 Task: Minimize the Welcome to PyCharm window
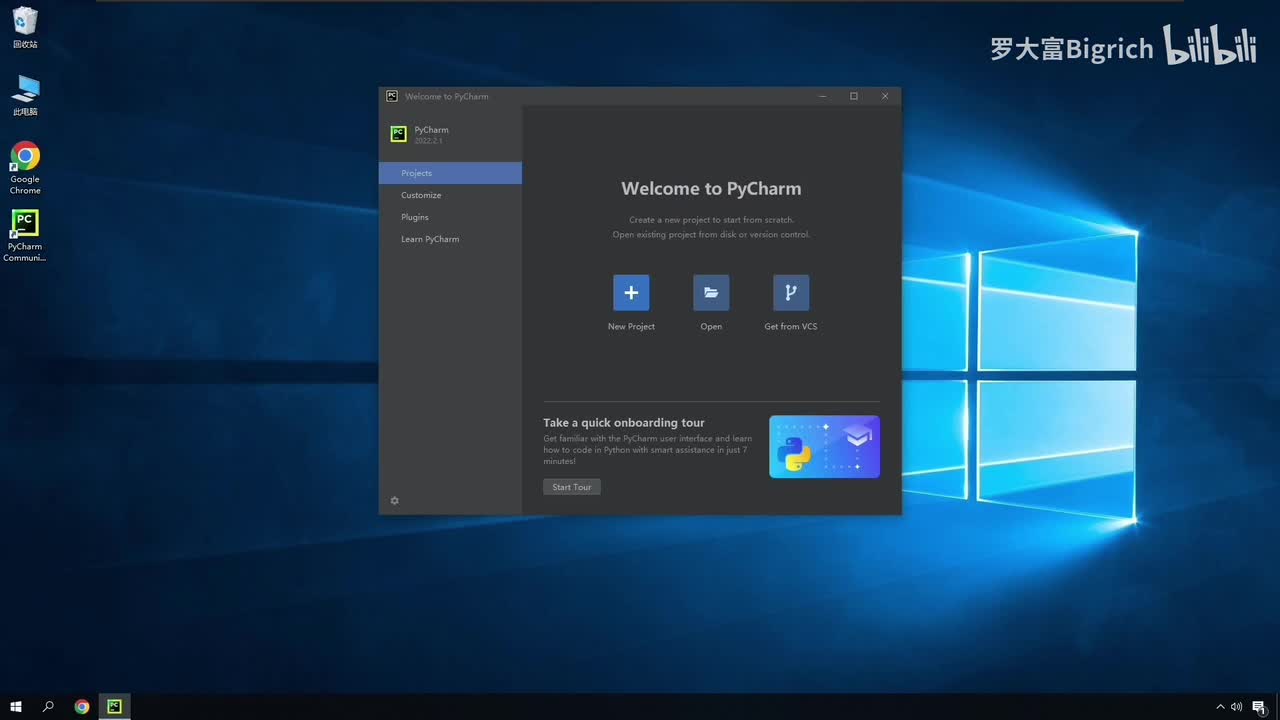coord(822,96)
